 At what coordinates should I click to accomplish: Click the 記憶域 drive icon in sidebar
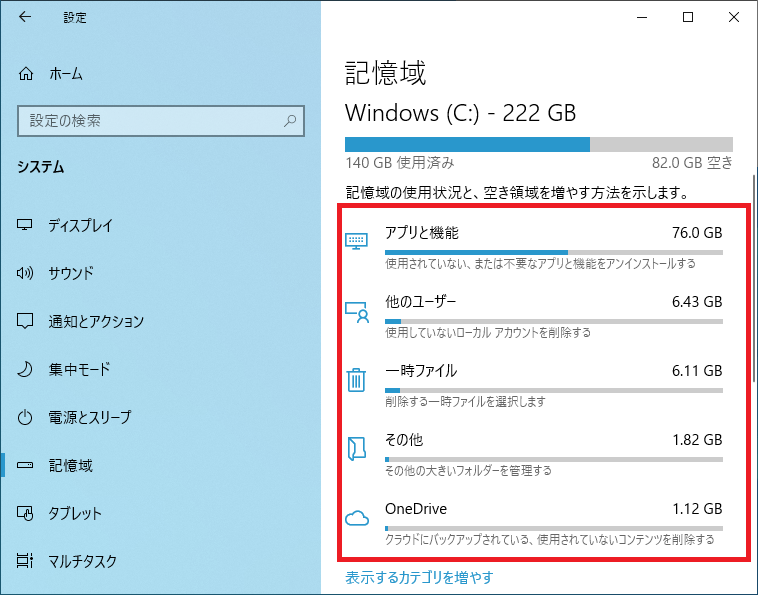pyautogui.click(x=25, y=465)
